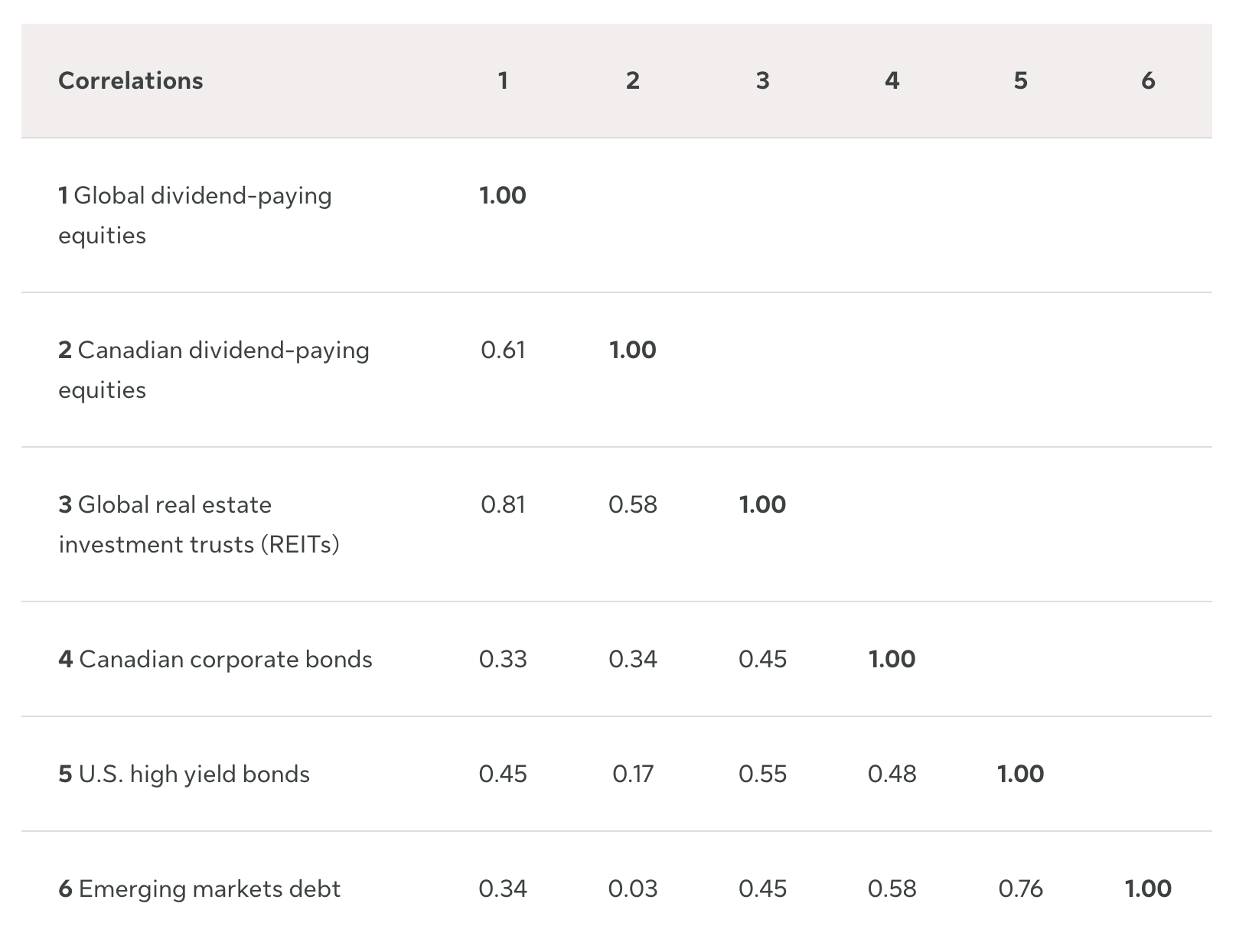
Task: Click the 1.00 in Global dividend-paying equities row
Action: [x=503, y=195]
